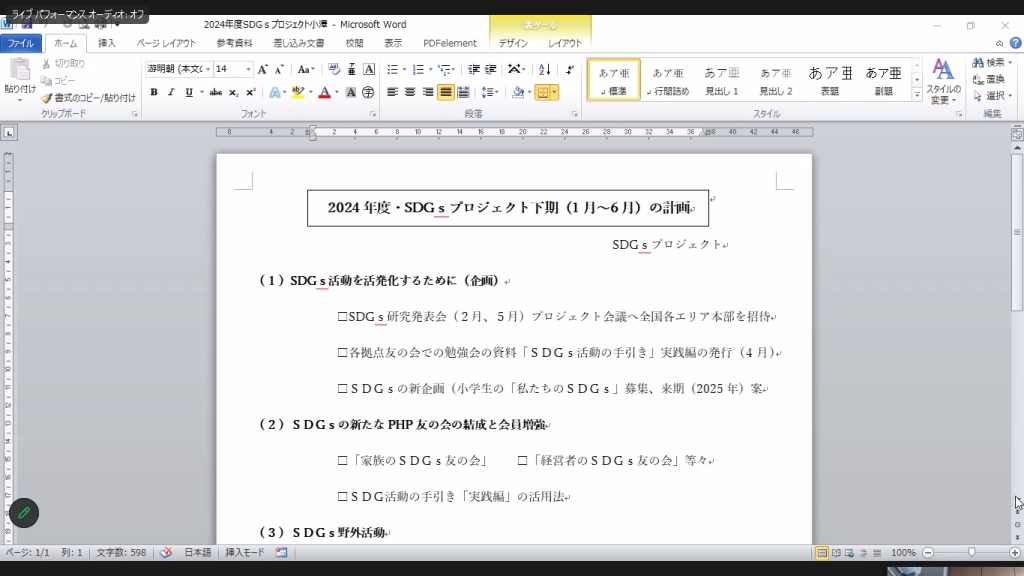Screen dimensions: 1024x576
Task: Toggle Bold formatting
Action: [154, 92]
